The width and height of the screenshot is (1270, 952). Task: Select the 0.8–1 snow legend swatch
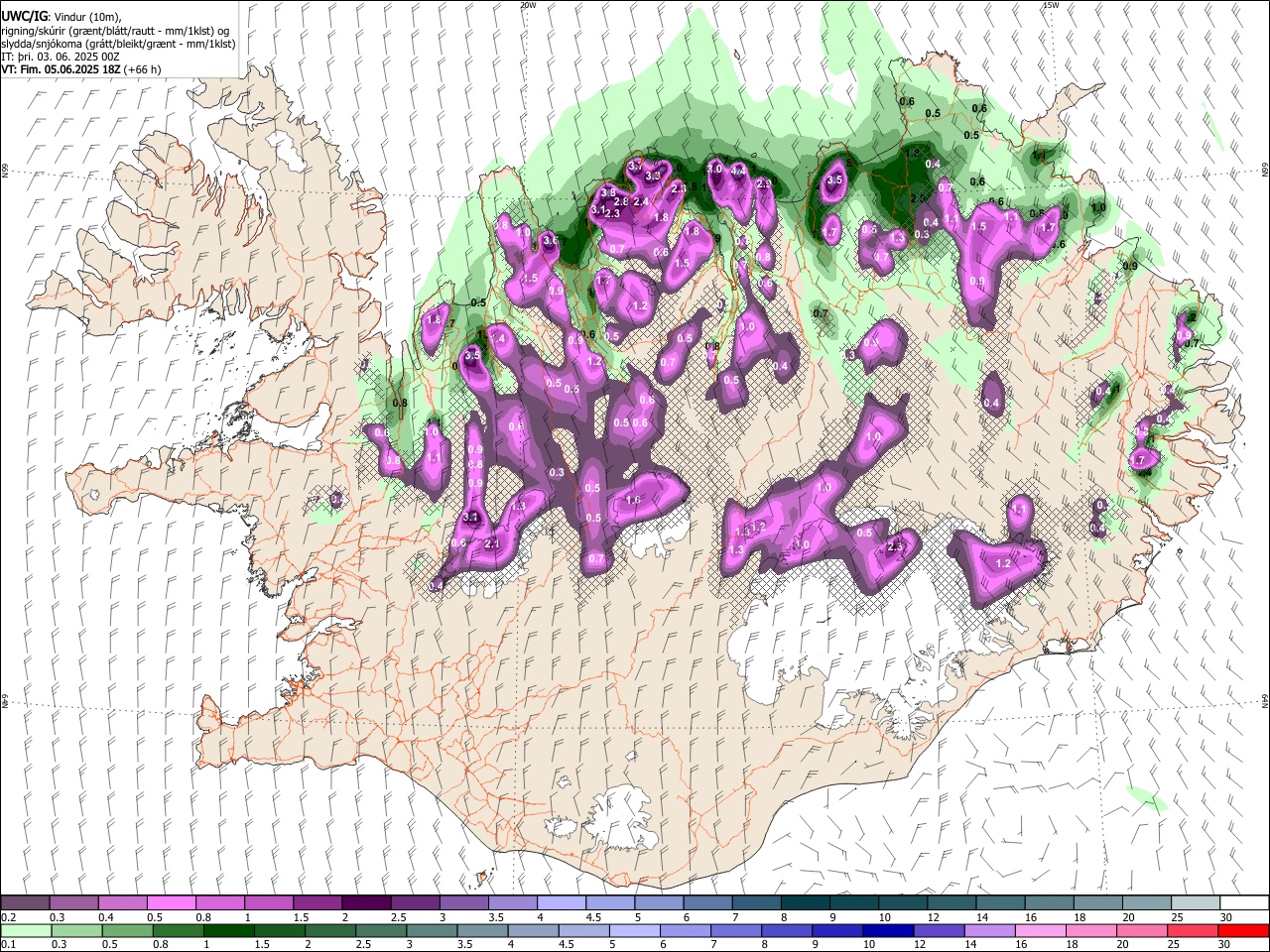pyautogui.click(x=219, y=902)
